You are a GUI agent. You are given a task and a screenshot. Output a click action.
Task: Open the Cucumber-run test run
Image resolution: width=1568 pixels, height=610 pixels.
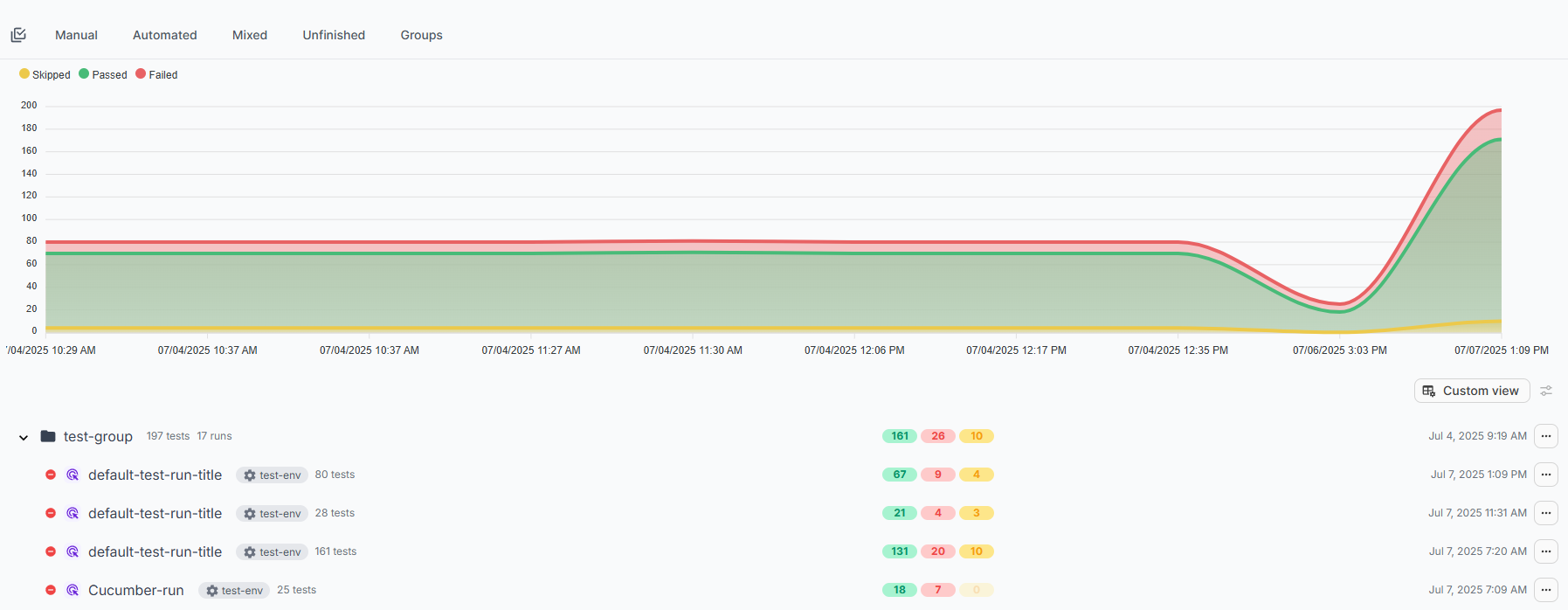136,590
